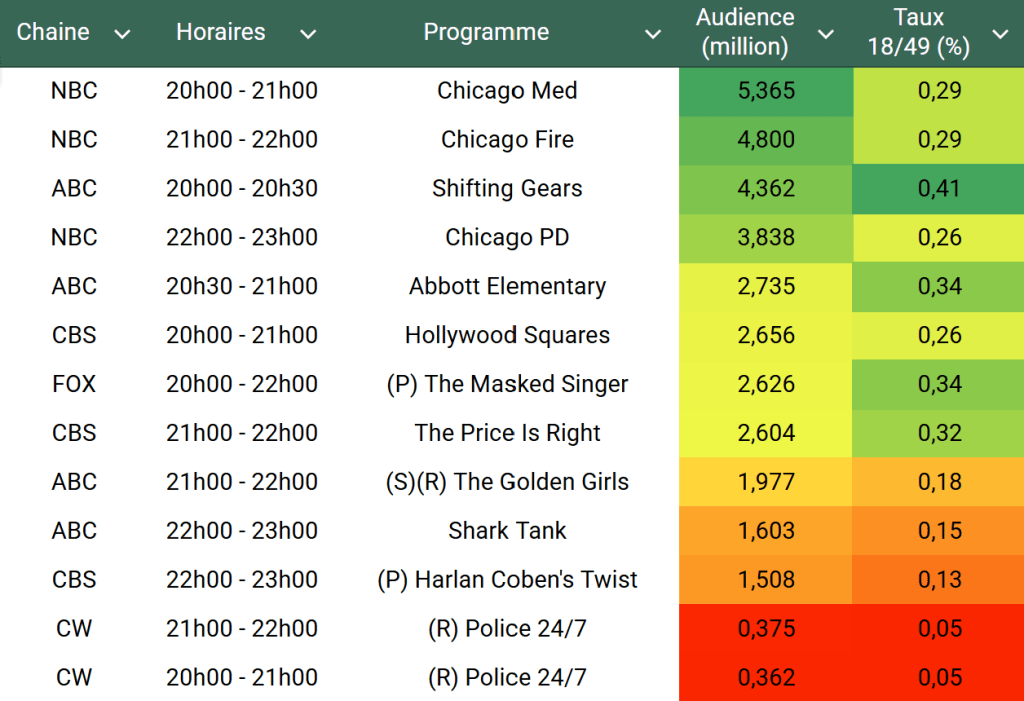Click the red 0,375 audience cell
The height and width of the screenshot is (701, 1024).
click(x=766, y=628)
